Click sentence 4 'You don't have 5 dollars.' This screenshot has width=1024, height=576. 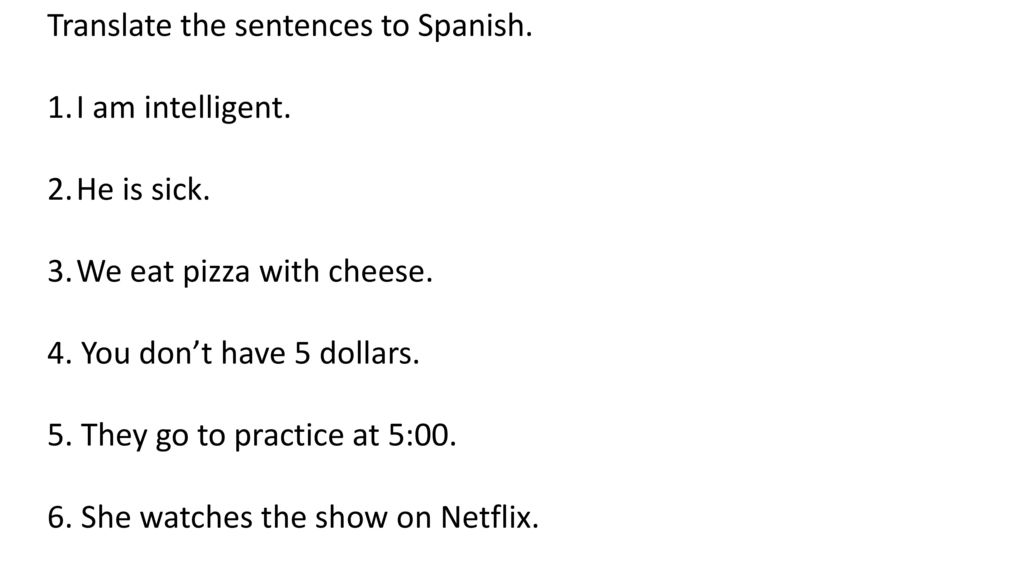pyautogui.click(x=250, y=353)
